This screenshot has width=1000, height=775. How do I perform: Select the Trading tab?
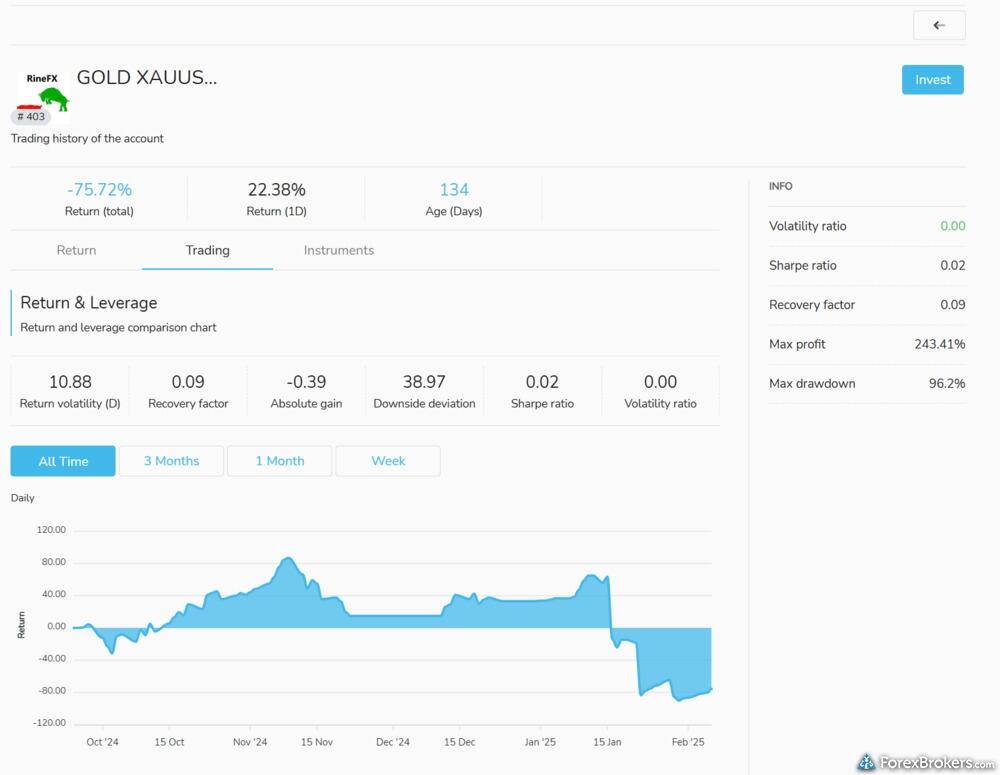207,250
